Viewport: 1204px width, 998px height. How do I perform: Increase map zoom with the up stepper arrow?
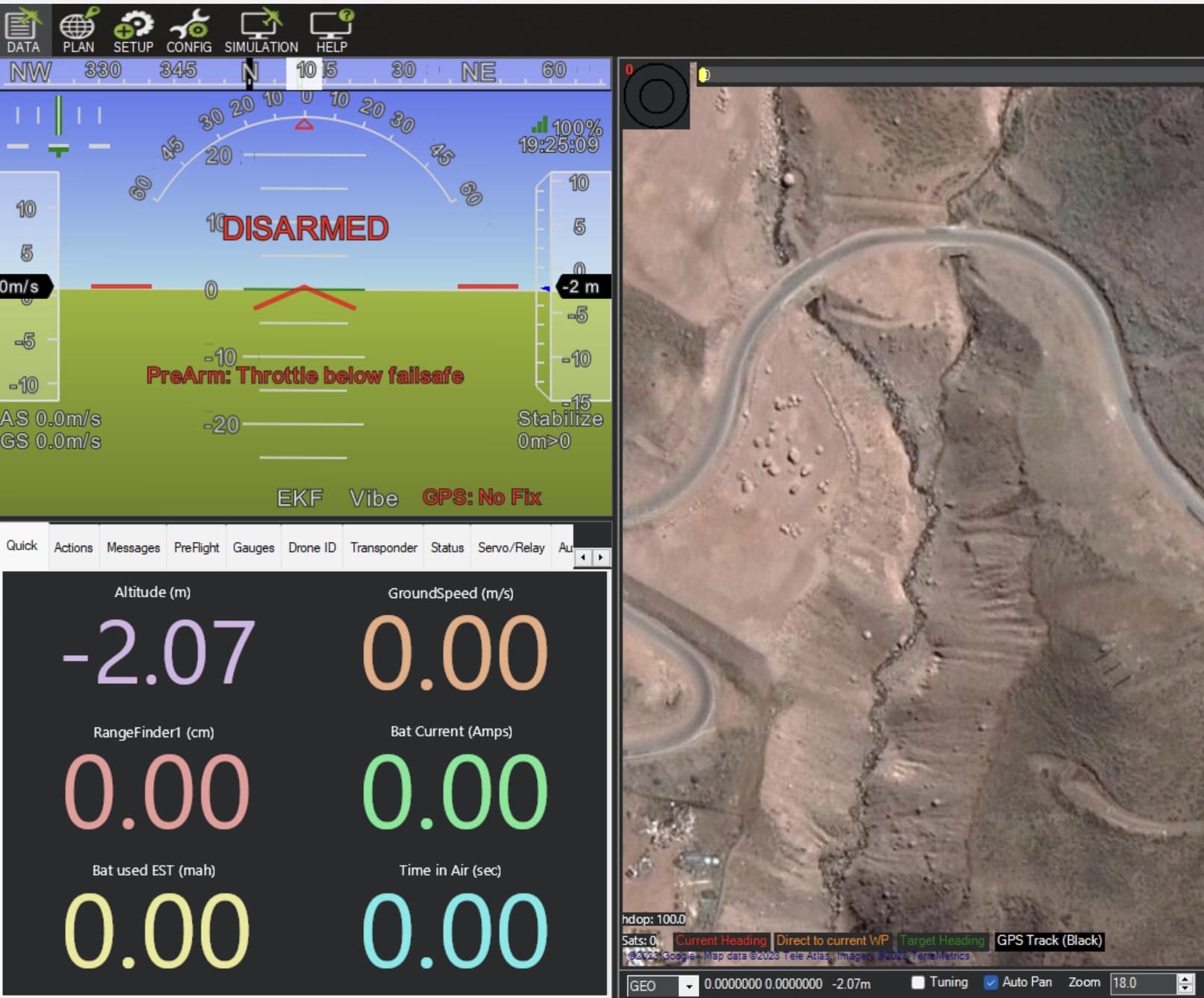1185,979
